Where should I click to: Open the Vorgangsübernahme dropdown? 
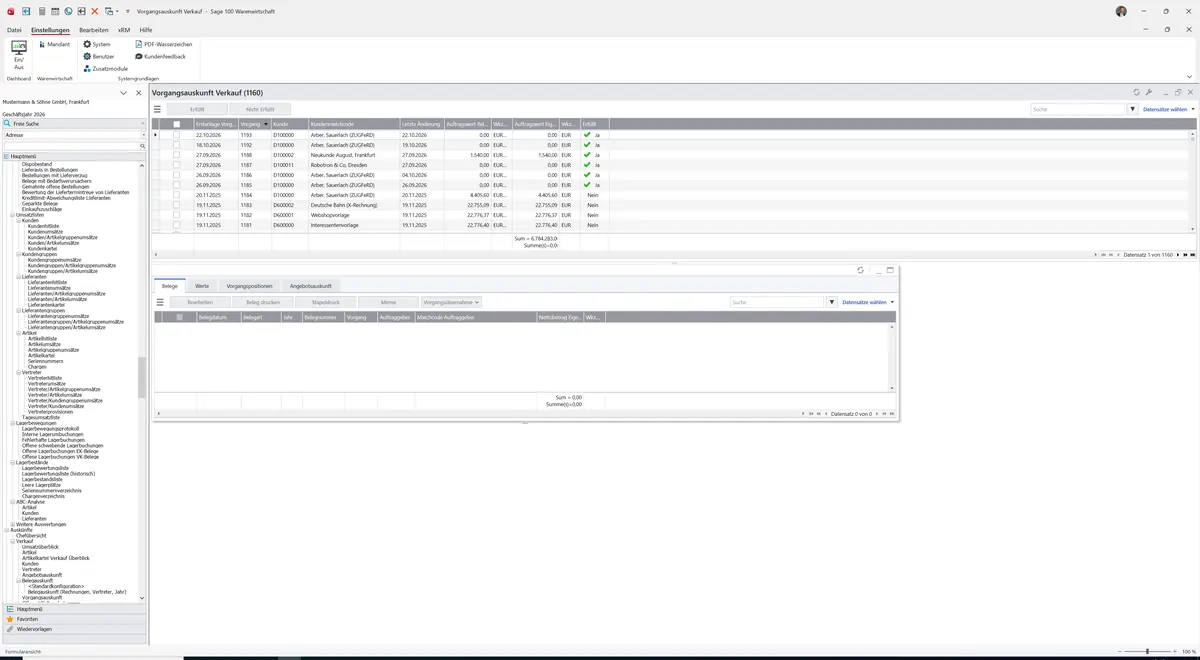coord(451,302)
